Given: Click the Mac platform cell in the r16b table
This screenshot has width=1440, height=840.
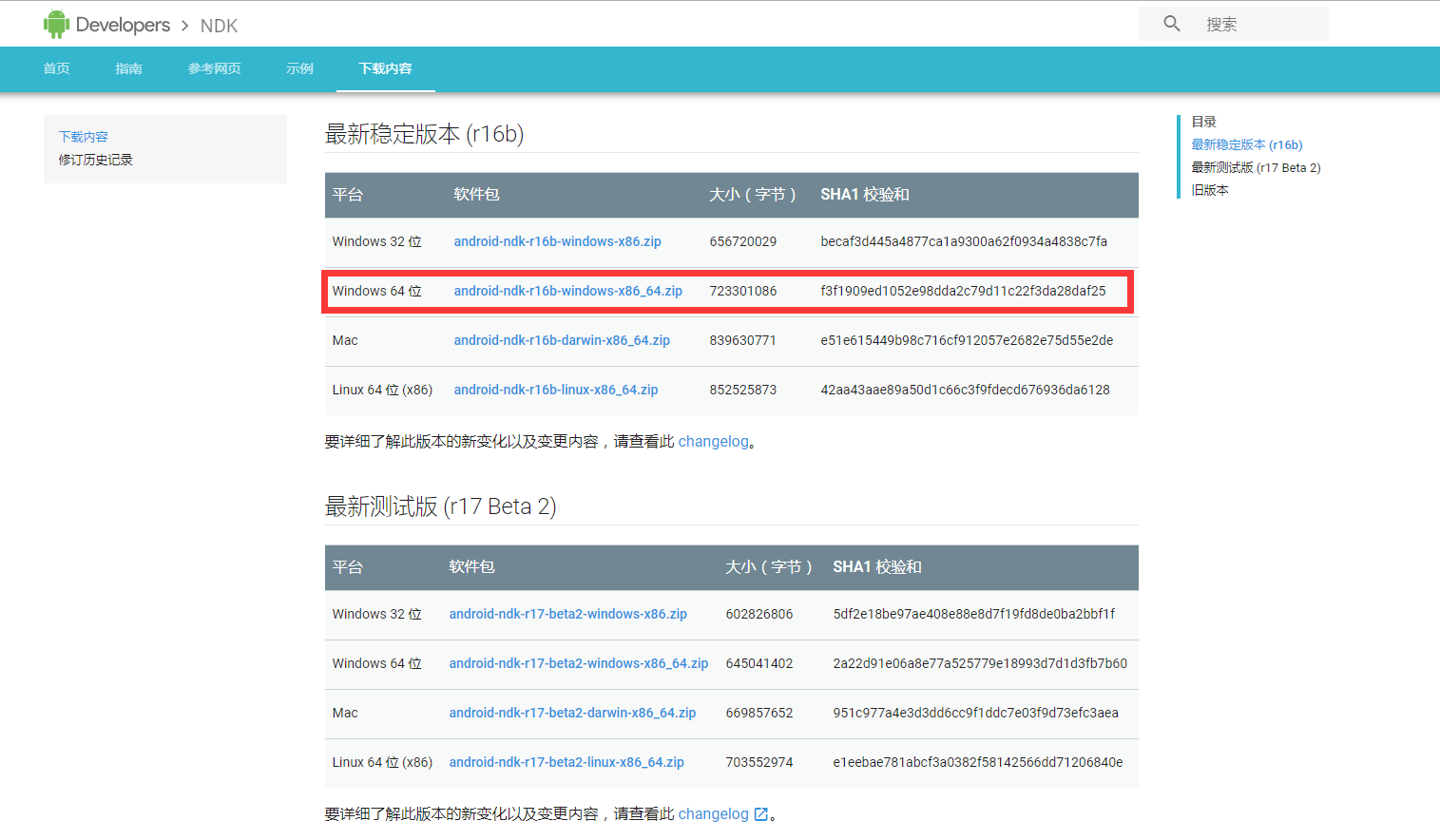Looking at the screenshot, I should pos(345,340).
